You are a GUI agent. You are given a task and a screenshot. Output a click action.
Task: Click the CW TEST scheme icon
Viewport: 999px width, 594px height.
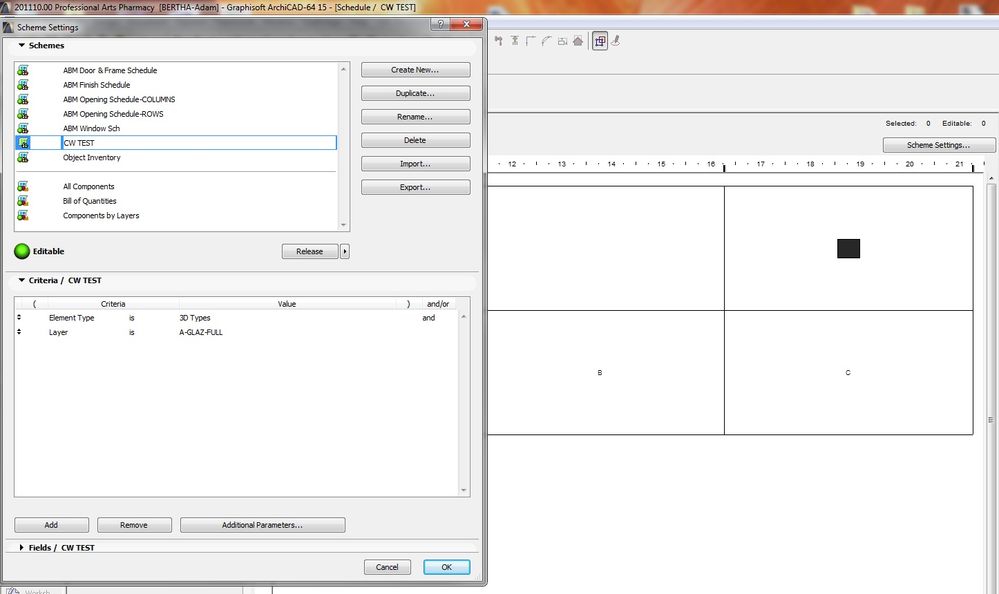coord(23,143)
